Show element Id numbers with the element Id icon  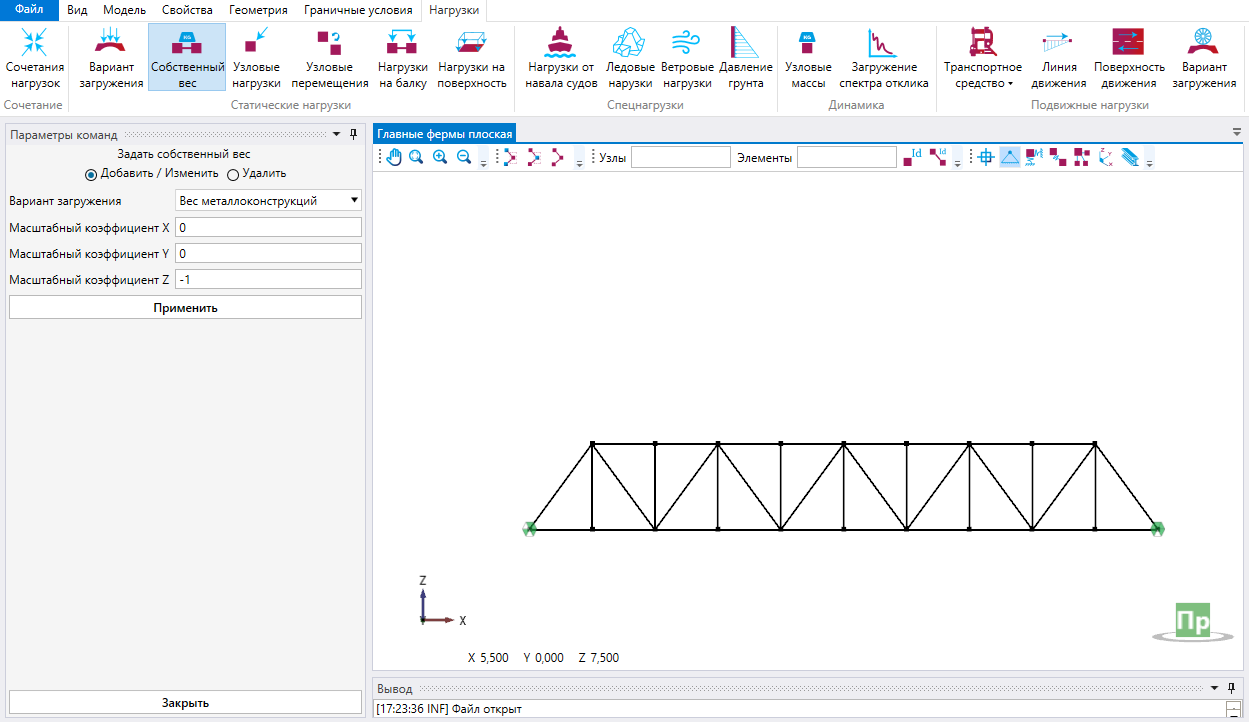pos(938,157)
